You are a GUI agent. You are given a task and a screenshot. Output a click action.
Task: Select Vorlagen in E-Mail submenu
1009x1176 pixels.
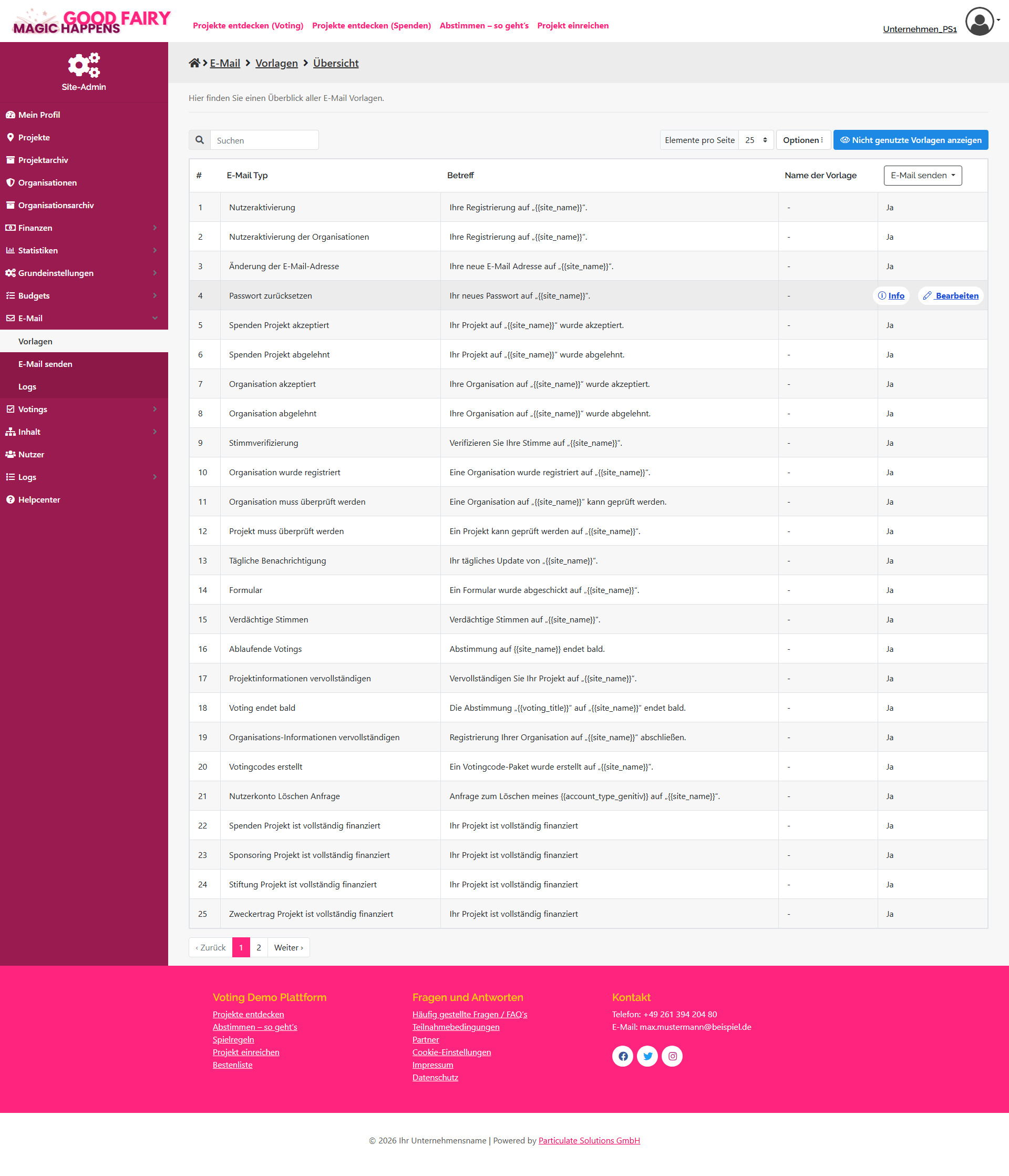84,341
